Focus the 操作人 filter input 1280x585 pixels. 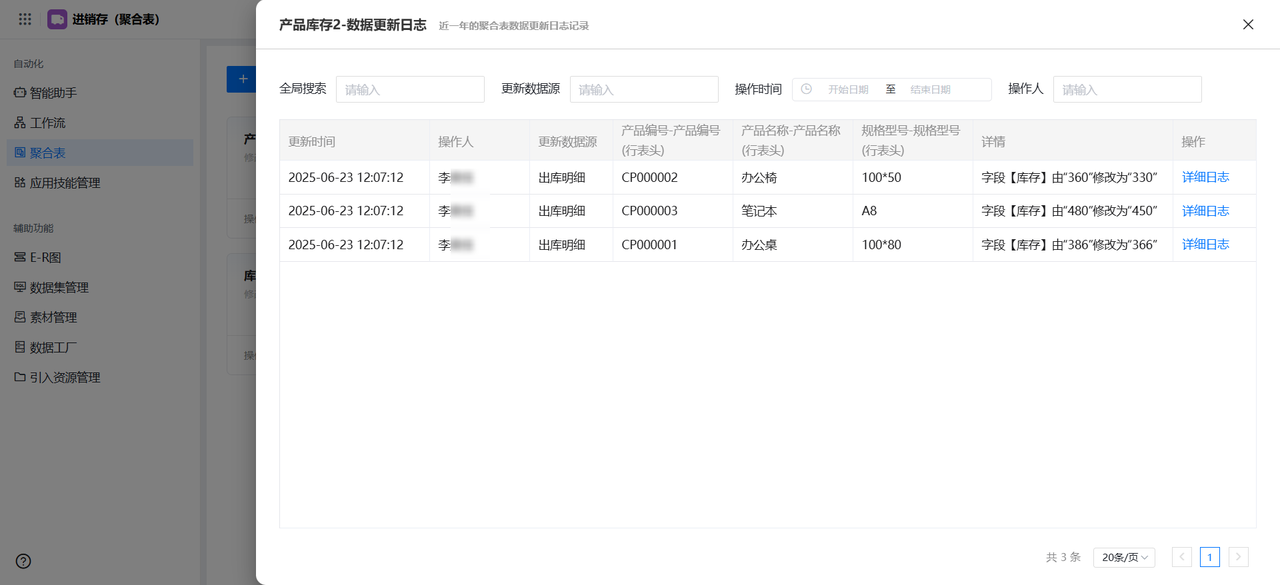(x=1127, y=90)
